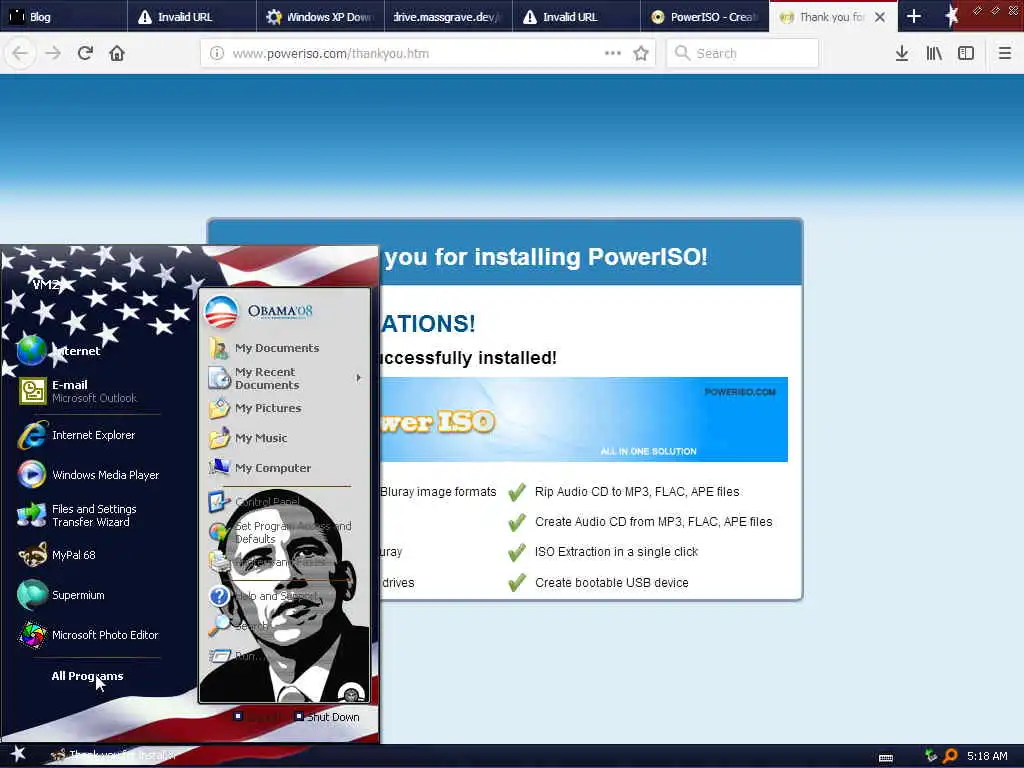Switch to PowerISO - Create tab

point(705,17)
